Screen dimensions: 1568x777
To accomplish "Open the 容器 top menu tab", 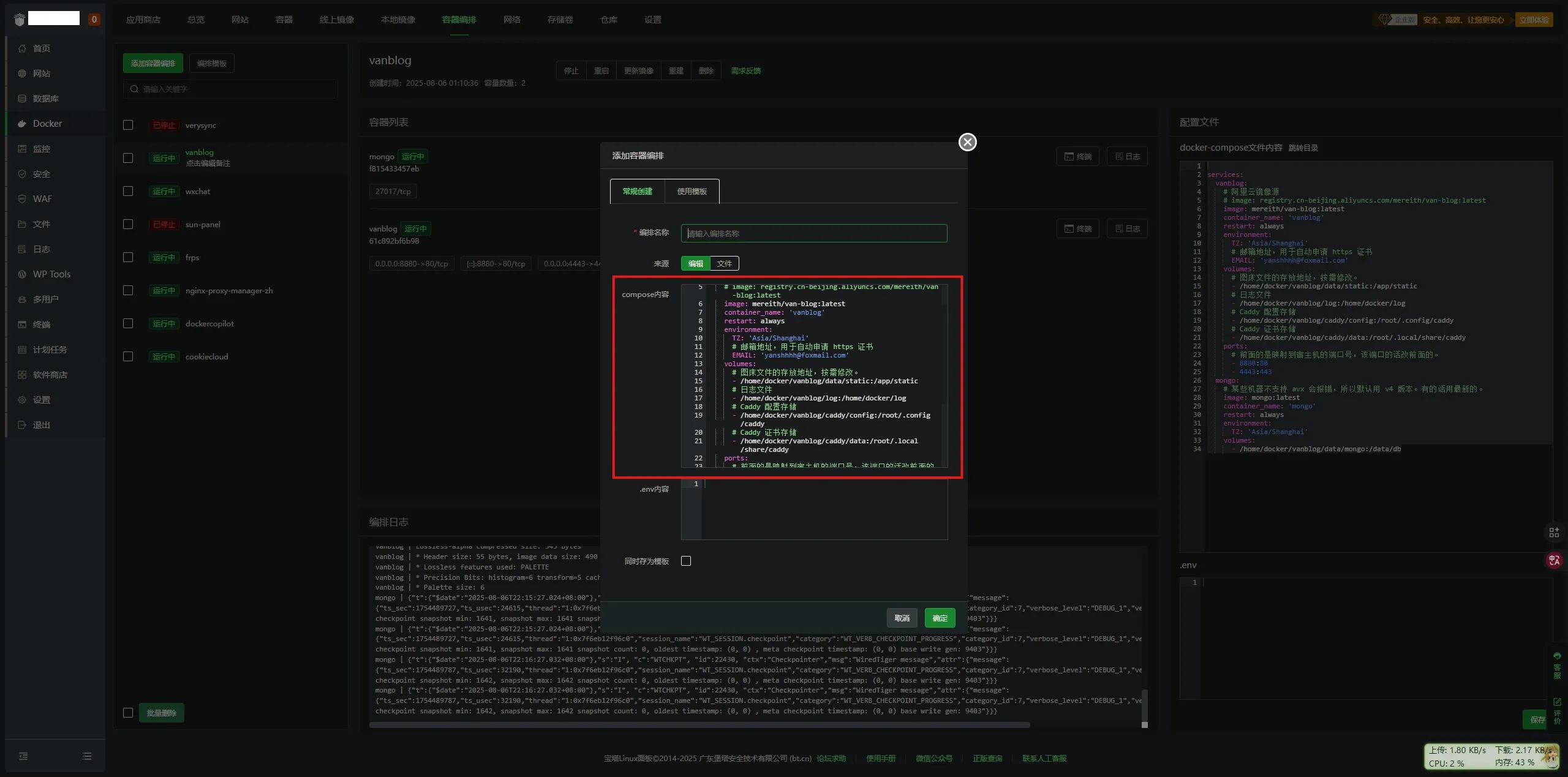I will [284, 20].
